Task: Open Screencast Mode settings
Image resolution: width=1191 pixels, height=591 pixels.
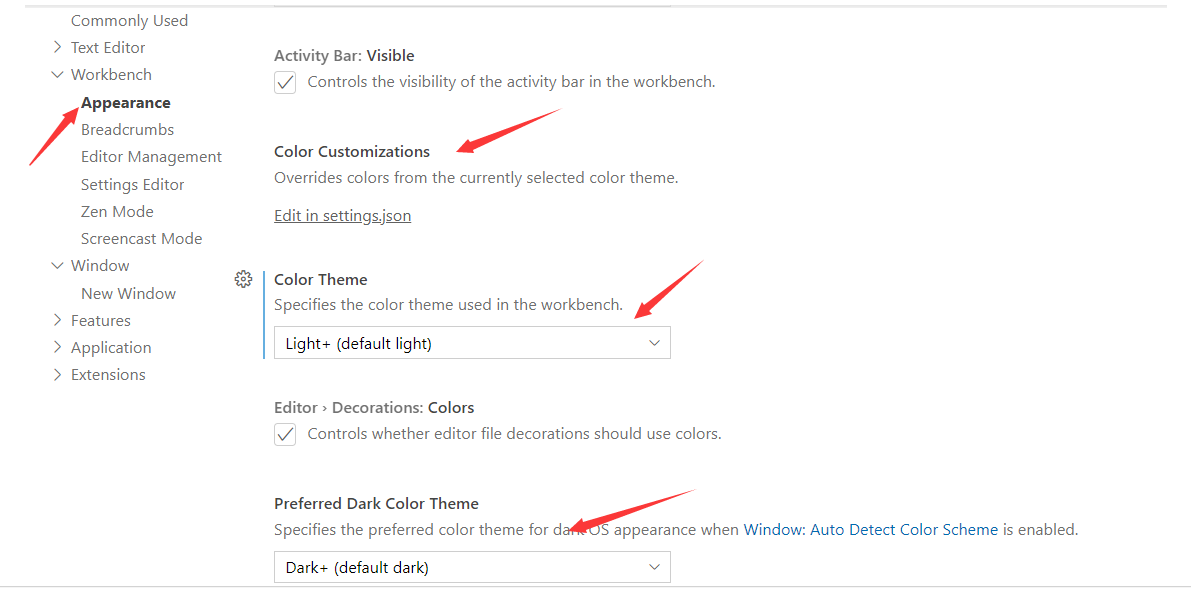Action: coord(141,238)
